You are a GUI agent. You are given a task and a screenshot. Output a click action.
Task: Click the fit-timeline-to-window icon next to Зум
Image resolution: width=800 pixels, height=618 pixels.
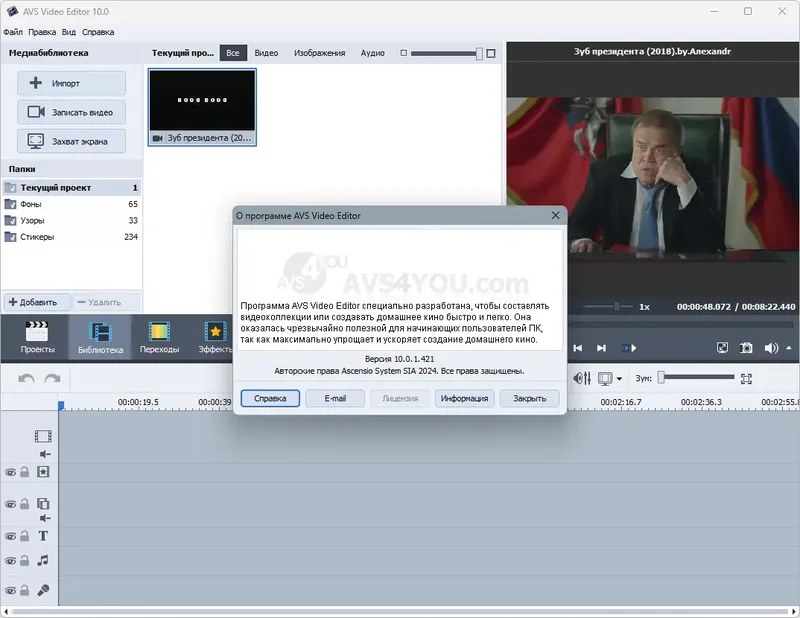pos(746,377)
